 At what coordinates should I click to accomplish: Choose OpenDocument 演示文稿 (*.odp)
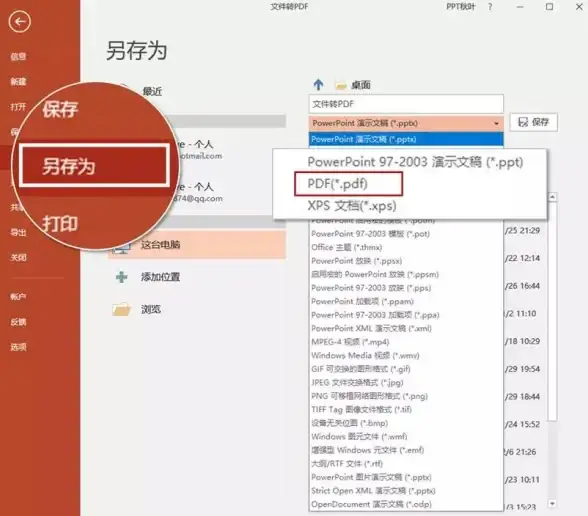371,504
